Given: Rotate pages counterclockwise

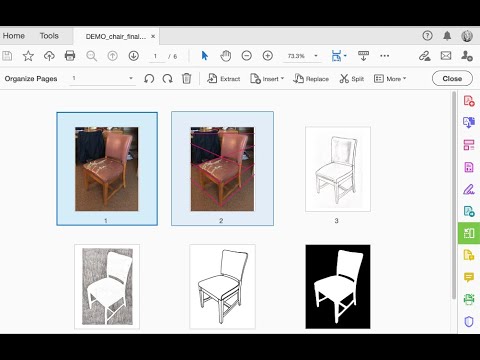Looking at the screenshot, I should (x=149, y=79).
